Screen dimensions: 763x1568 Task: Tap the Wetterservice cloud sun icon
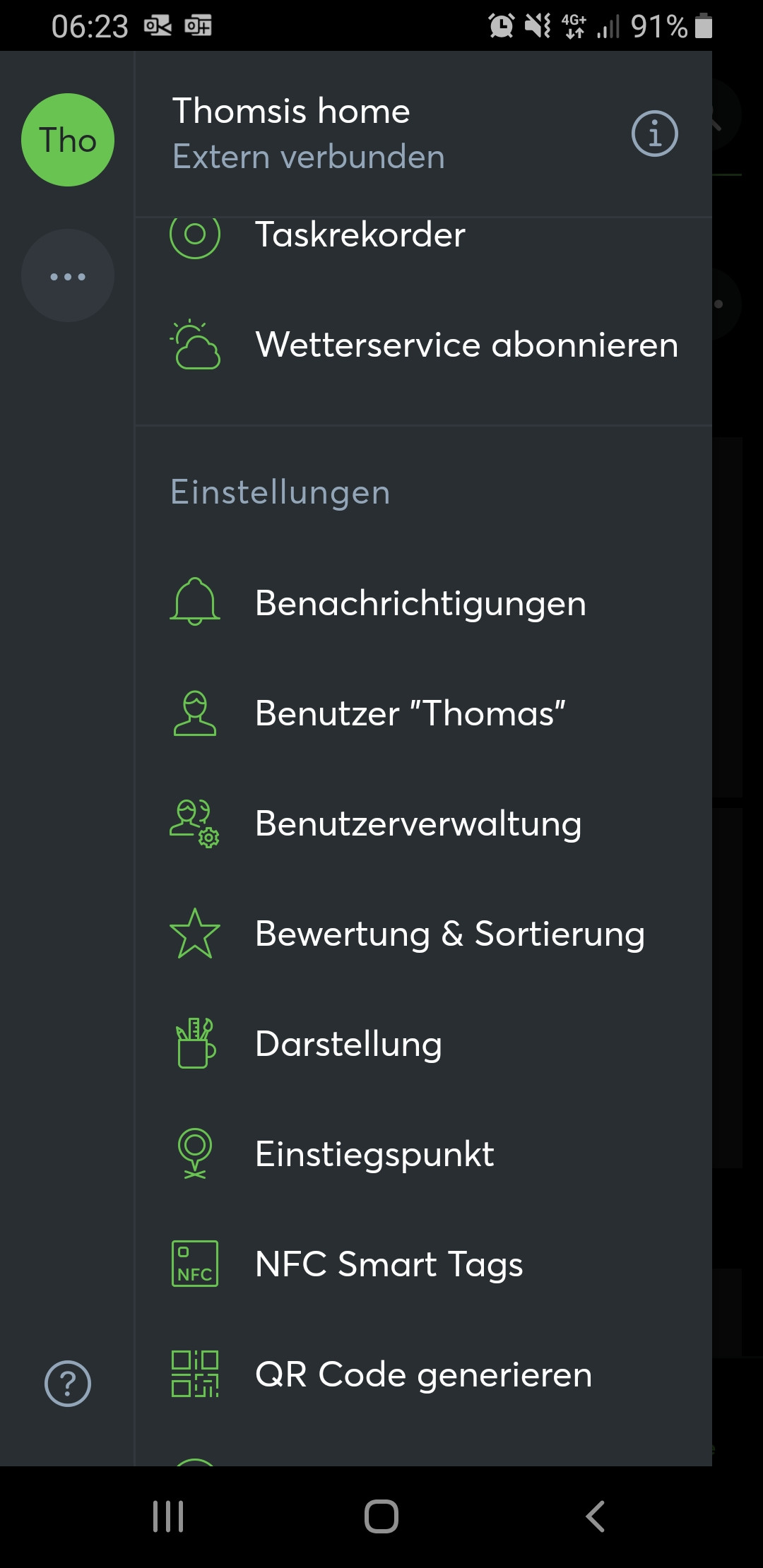195,345
